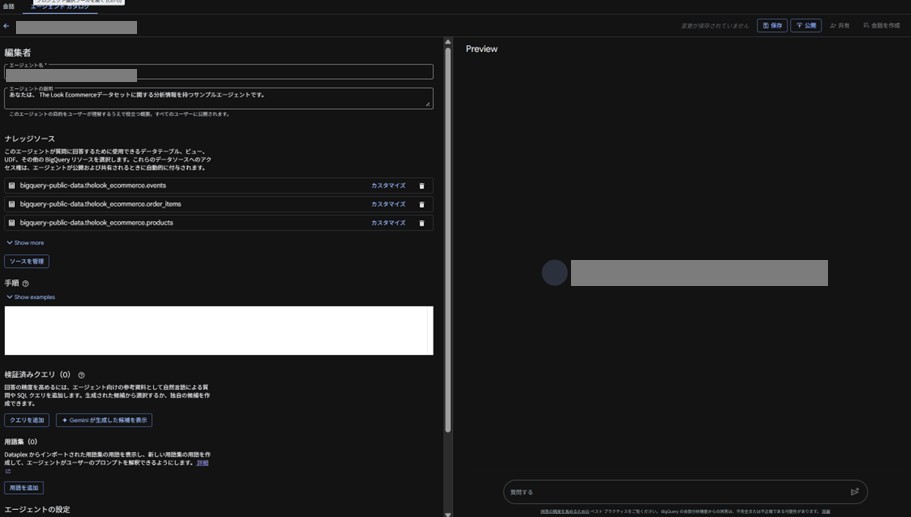Image resolution: width=911 pixels, height=517 pixels.
Task: Click send icon in the Preview chat box
Action: (854, 492)
